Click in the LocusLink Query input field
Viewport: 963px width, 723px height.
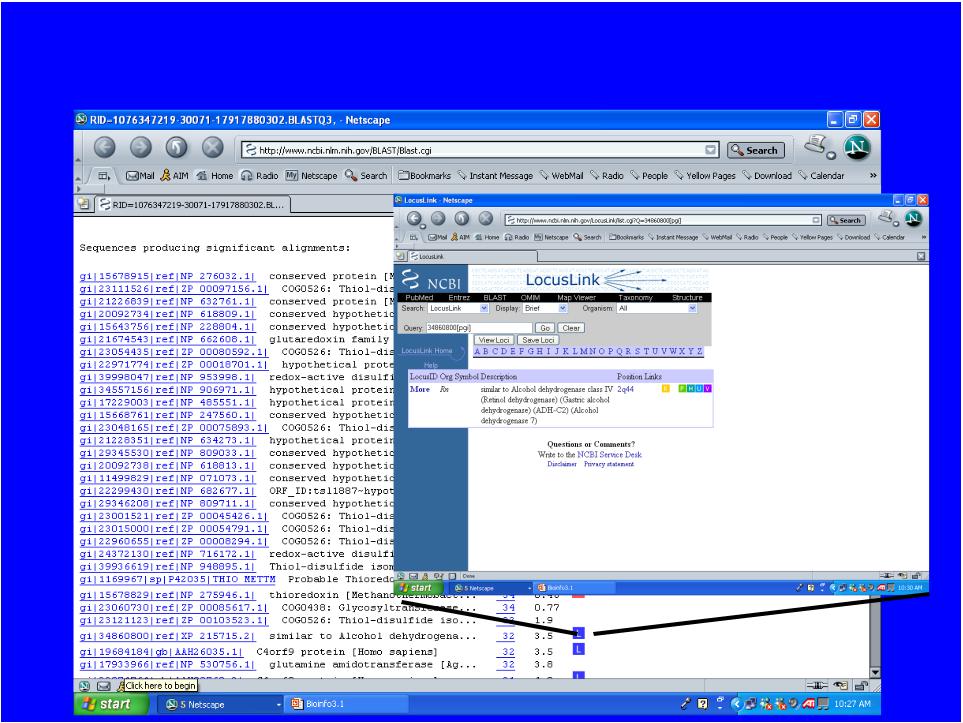click(x=478, y=328)
